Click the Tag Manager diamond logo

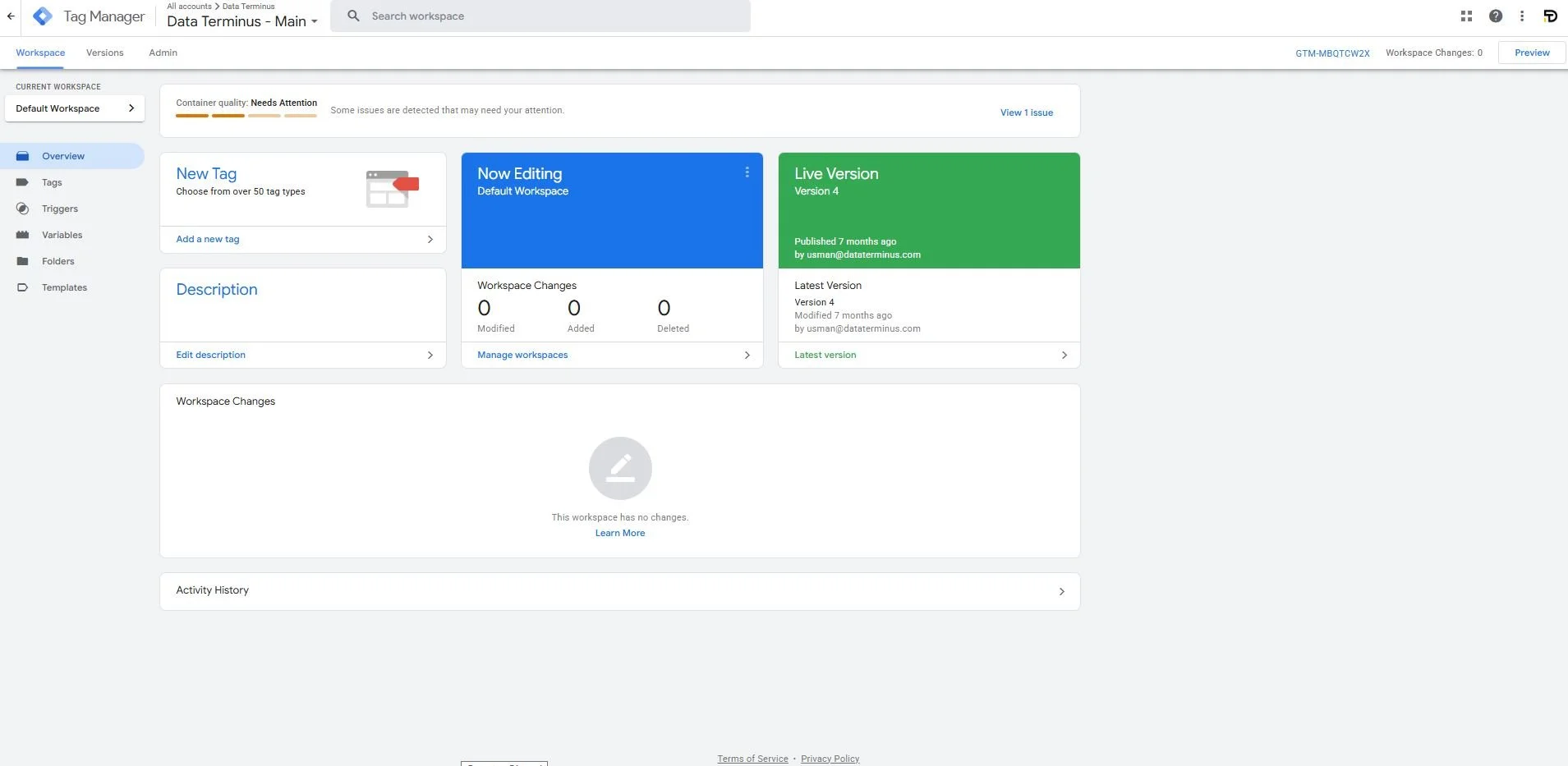(42, 16)
